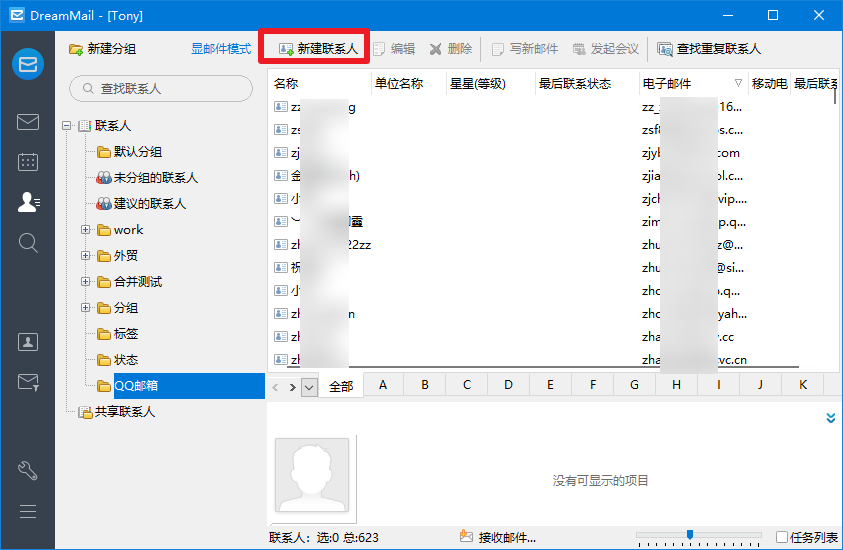Select the H alphabet tab
The height and width of the screenshot is (550, 843).
(676, 384)
